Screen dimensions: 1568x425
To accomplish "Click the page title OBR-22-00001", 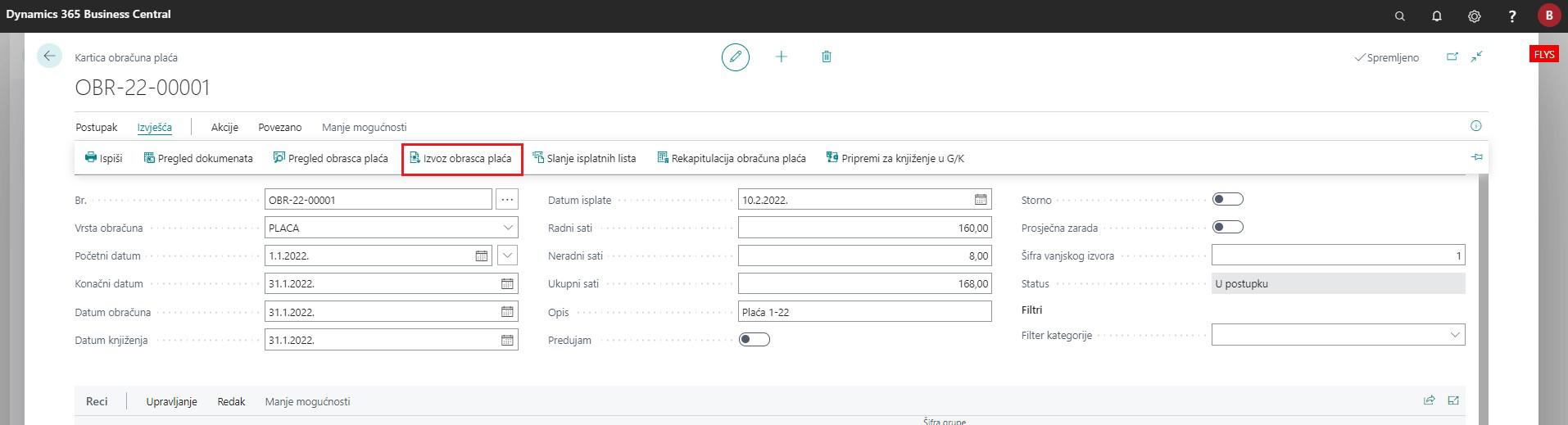I will pyautogui.click(x=143, y=88).
